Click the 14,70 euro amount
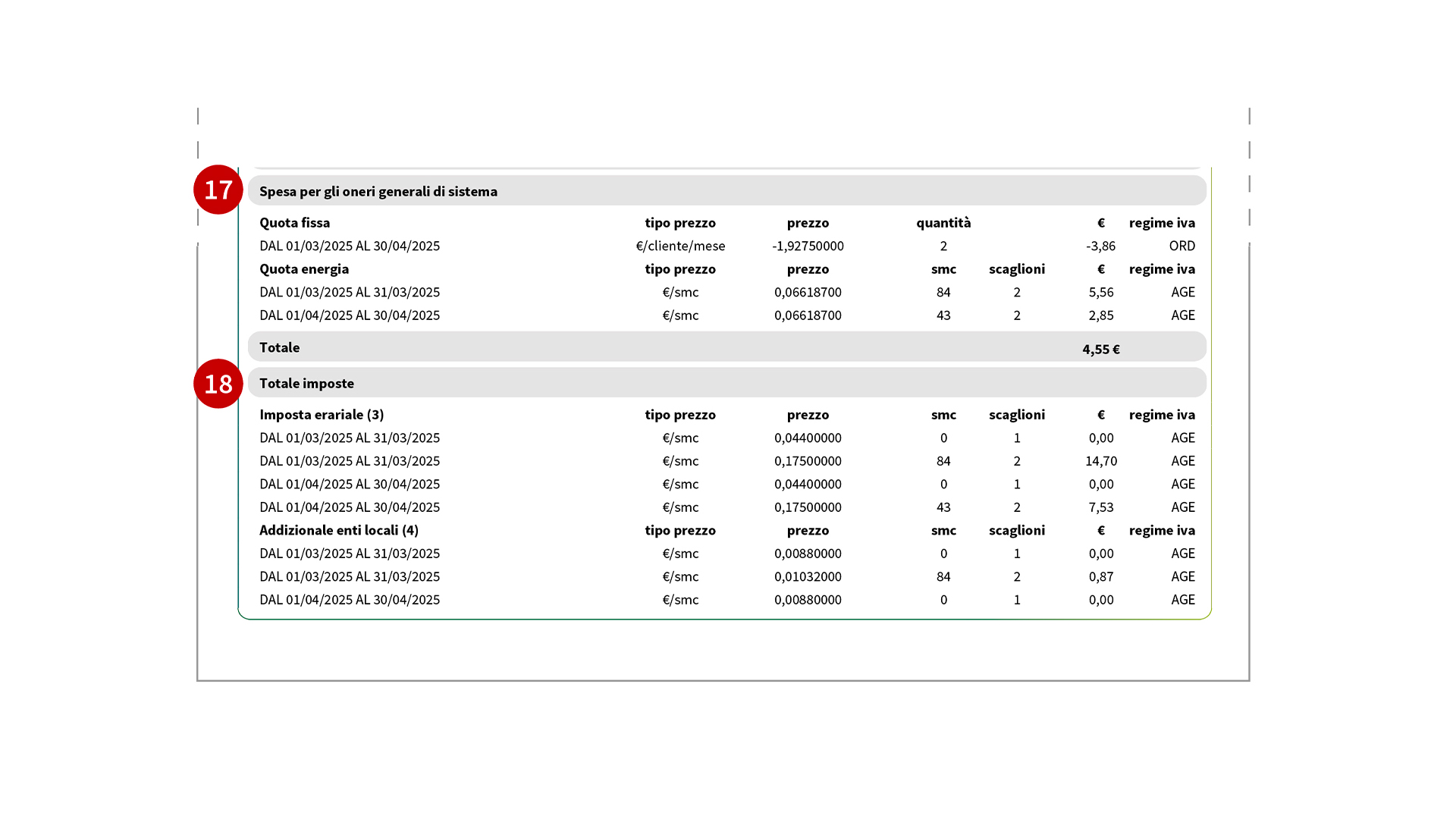This screenshot has height=819, width=1456. (1100, 461)
